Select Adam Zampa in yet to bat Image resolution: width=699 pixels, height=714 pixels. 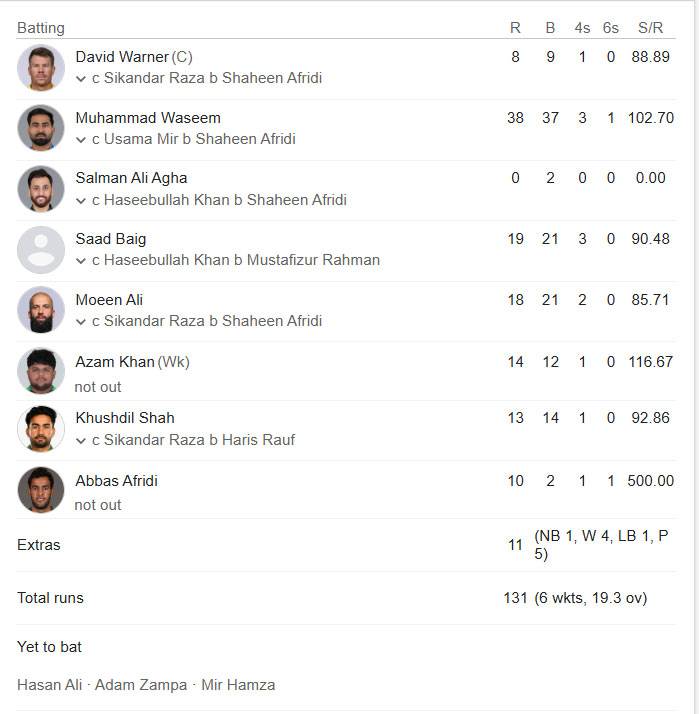tap(141, 685)
